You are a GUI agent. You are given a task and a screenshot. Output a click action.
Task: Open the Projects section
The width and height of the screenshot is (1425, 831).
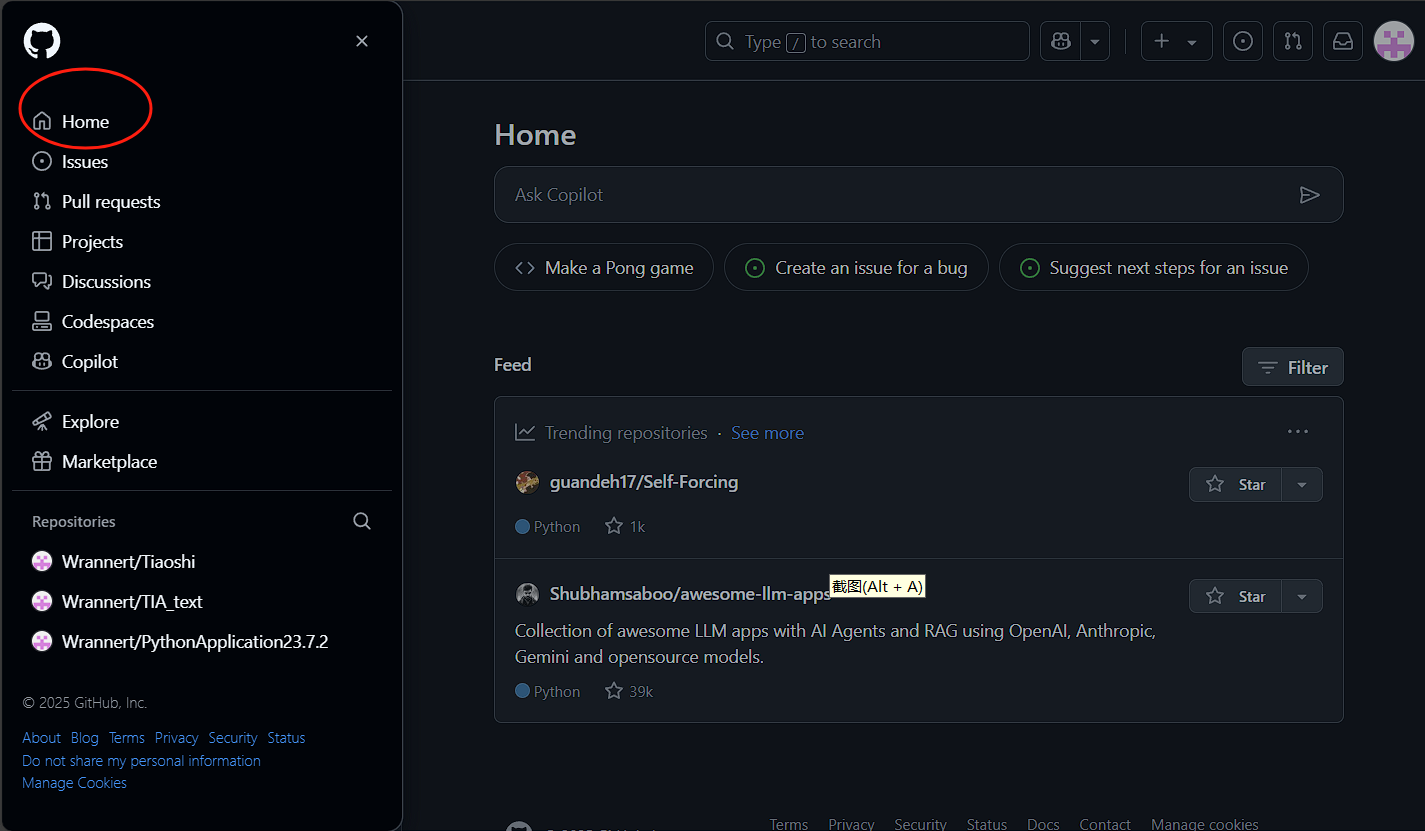(x=92, y=241)
